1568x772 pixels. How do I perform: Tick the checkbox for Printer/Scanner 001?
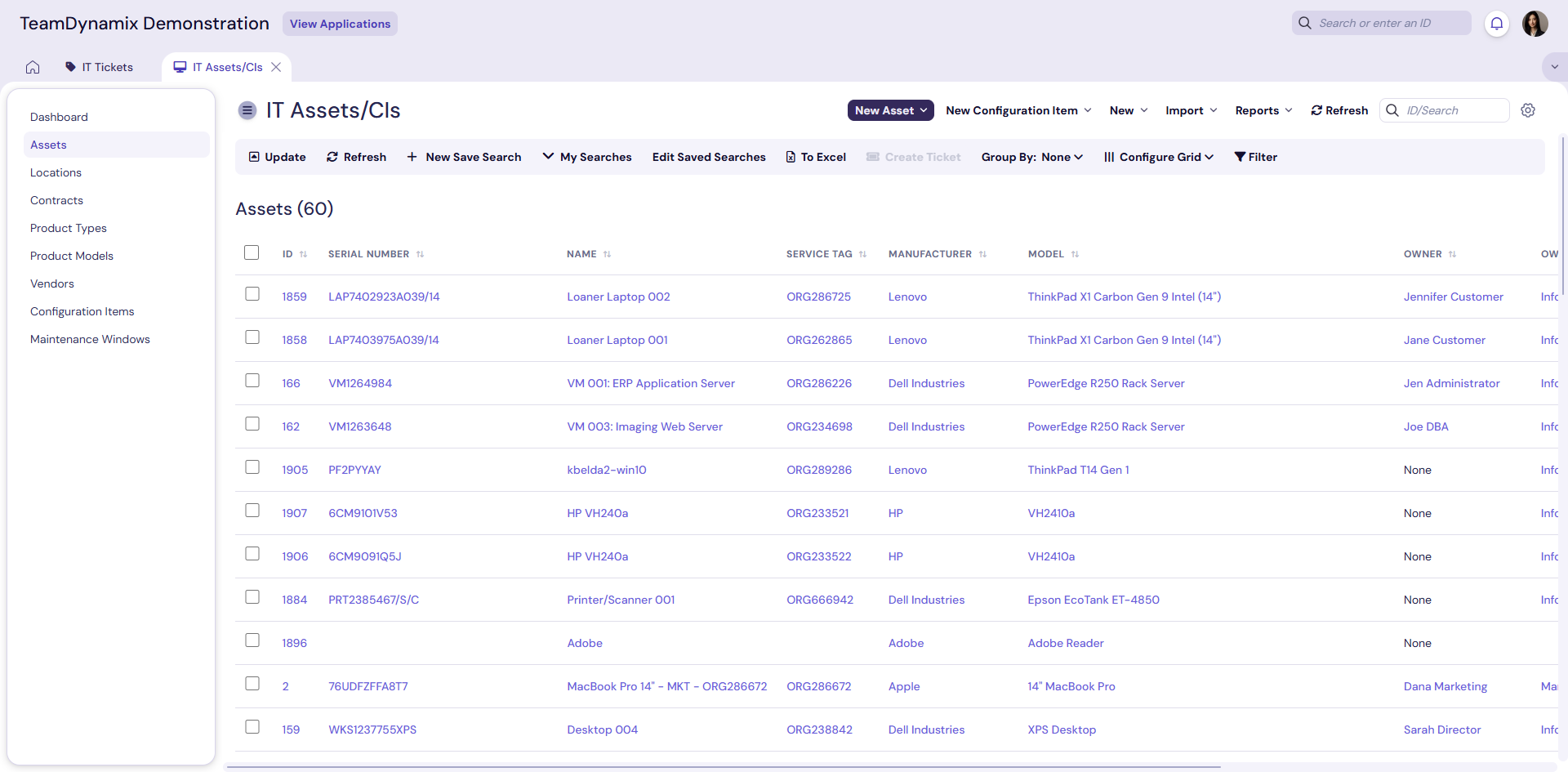[x=252, y=597]
